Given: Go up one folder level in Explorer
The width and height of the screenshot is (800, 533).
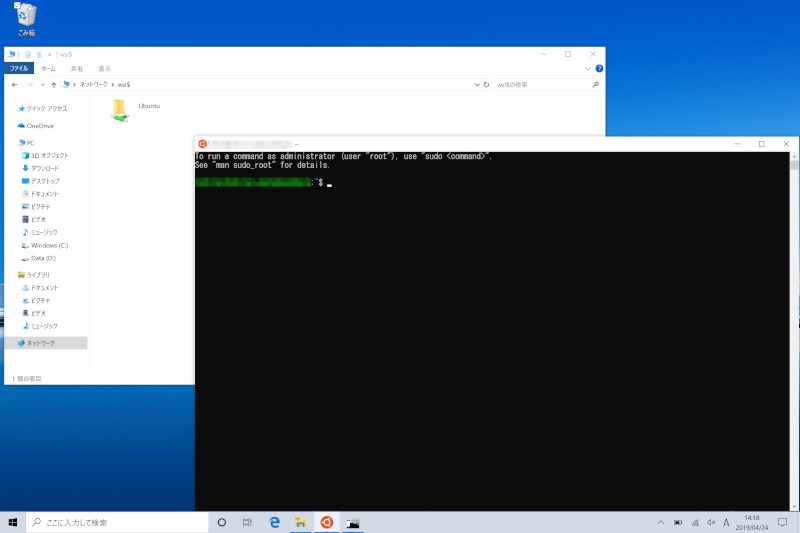Looking at the screenshot, I should [54, 85].
